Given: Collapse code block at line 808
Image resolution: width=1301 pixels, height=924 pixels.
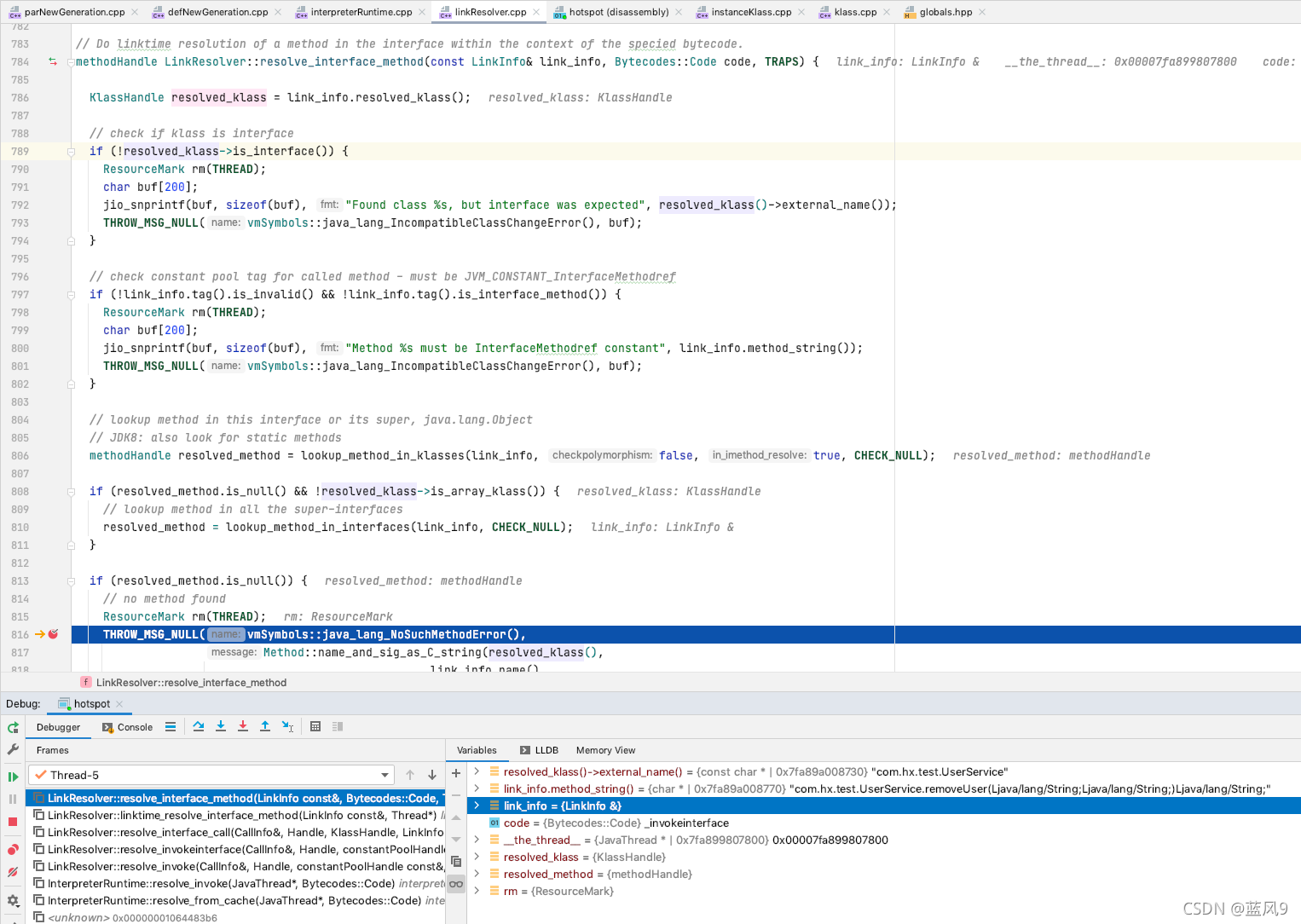Looking at the screenshot, I should pyautogui.click(x=72, y=492).
